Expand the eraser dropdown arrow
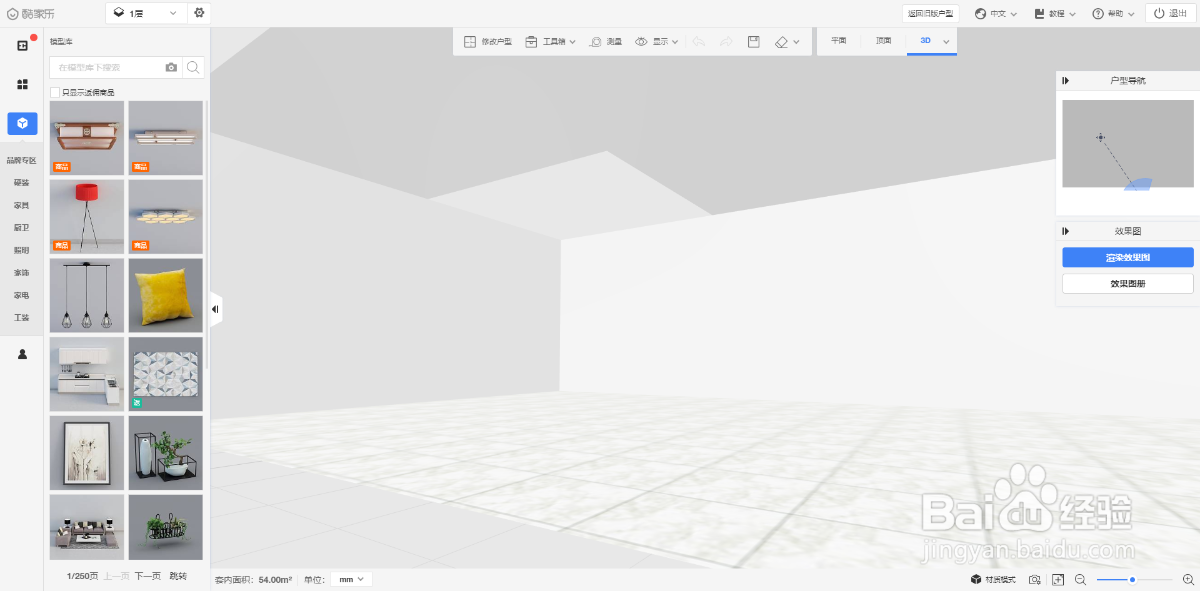This screenshot has width=1200, height=591. 796,42
